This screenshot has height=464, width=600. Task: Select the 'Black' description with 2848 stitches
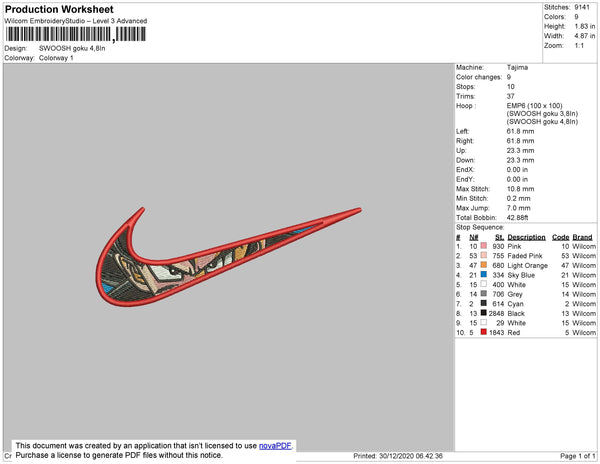pyautogui.click(x=516, y=313)
